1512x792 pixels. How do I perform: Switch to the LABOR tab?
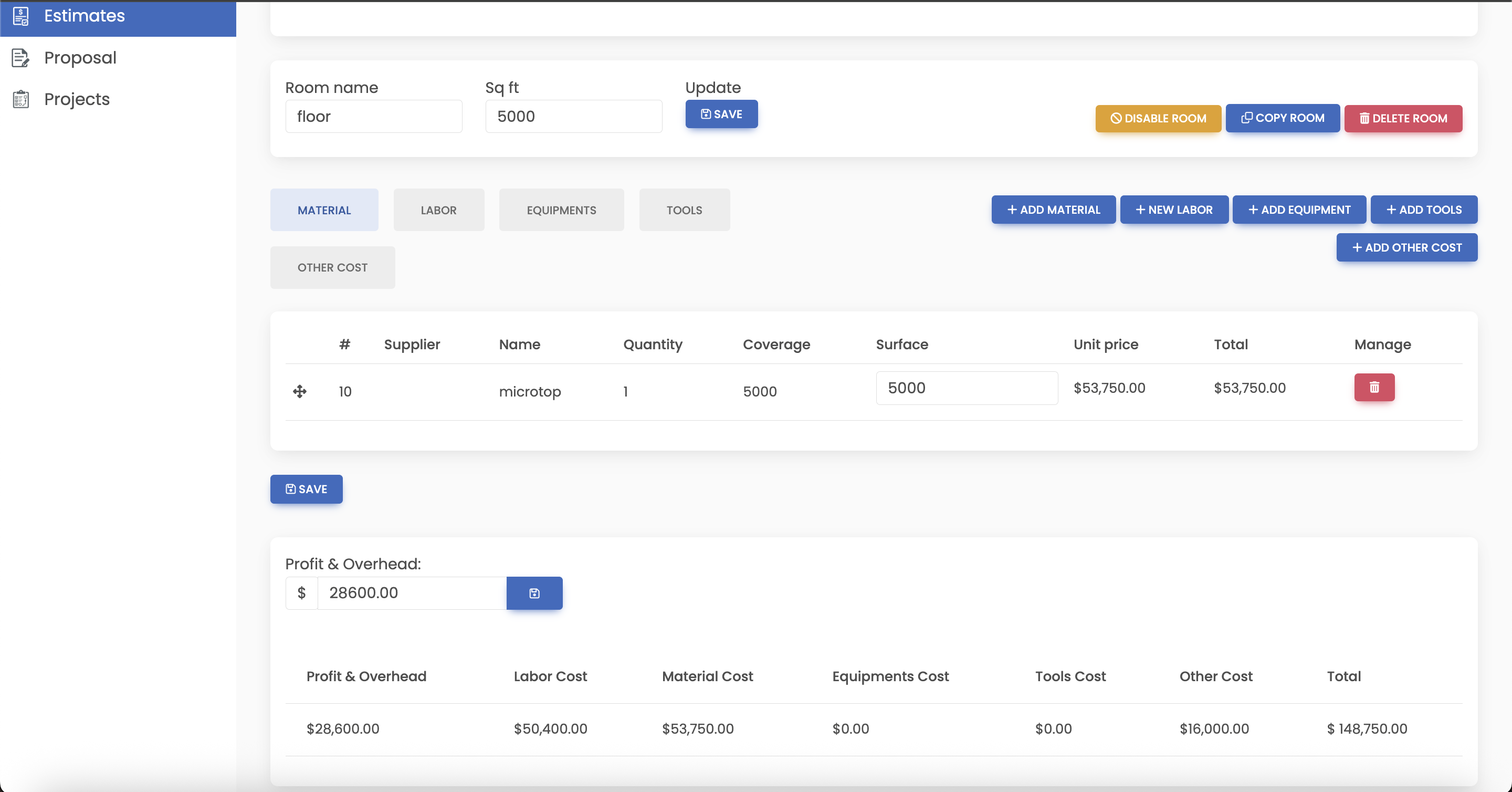pyautogui.click(x=438, y=210)
